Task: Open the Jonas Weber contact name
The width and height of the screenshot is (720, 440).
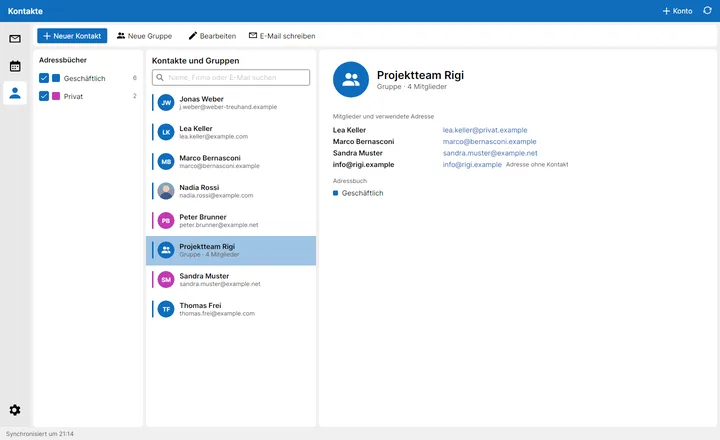Action: tap(202, 99)
